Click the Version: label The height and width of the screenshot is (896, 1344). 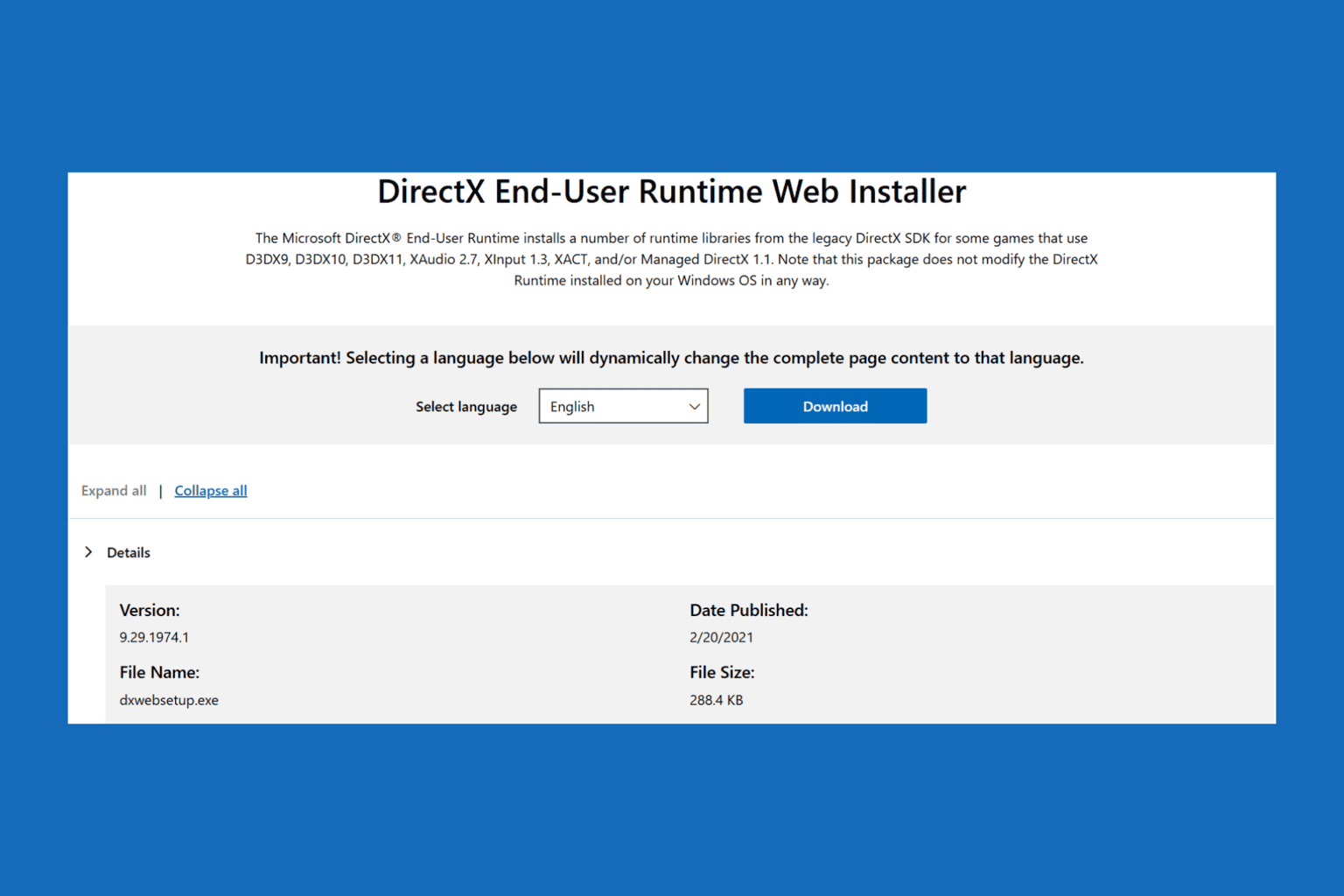click(x=150, y=611)
